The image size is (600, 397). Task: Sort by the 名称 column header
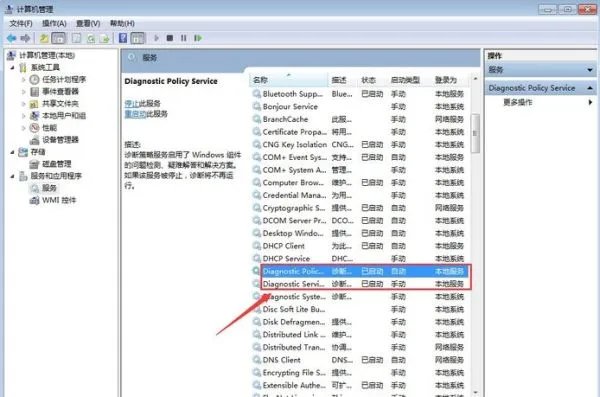tap(289, 80)
